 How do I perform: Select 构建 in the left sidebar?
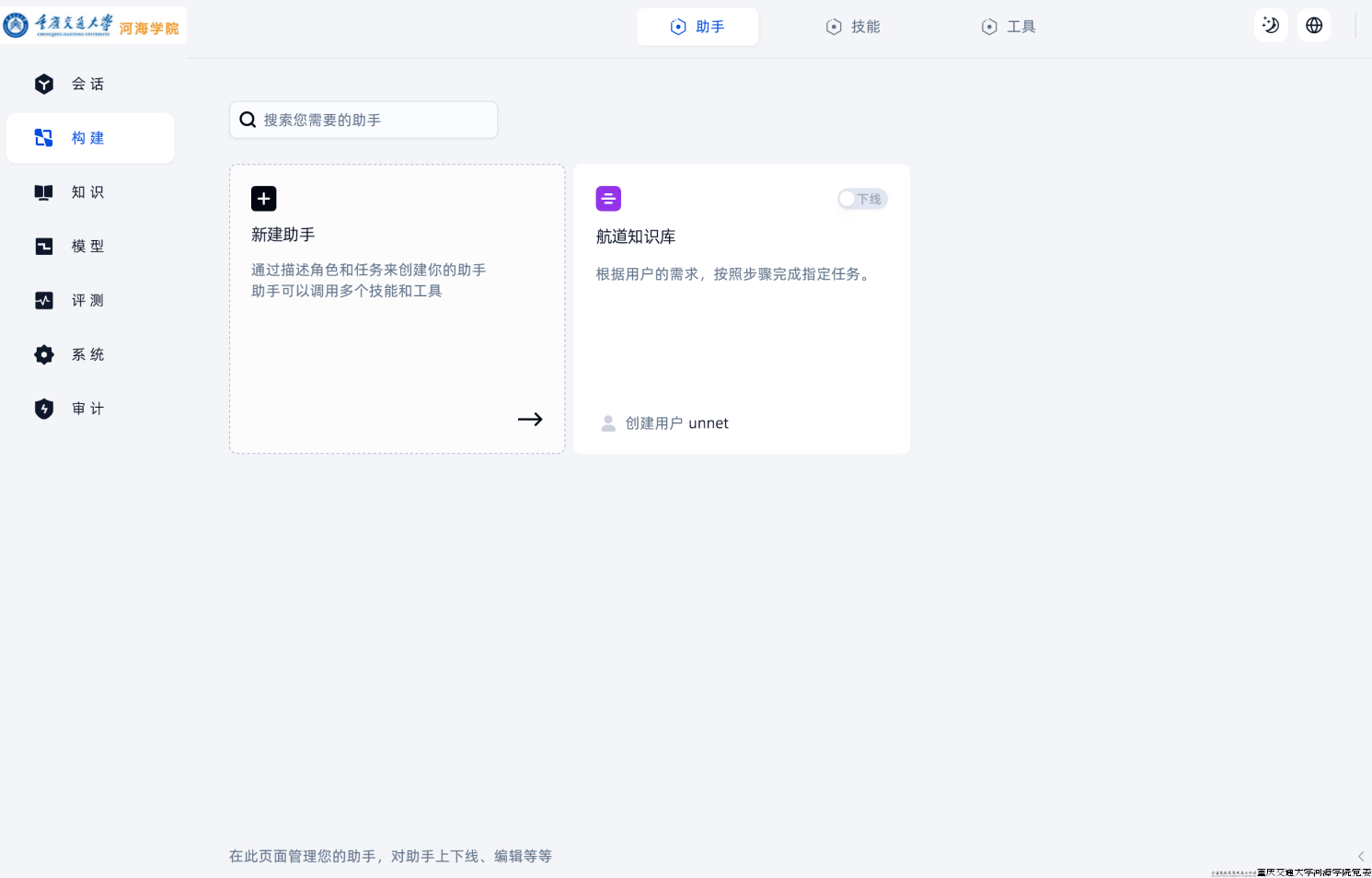point(89,138)
